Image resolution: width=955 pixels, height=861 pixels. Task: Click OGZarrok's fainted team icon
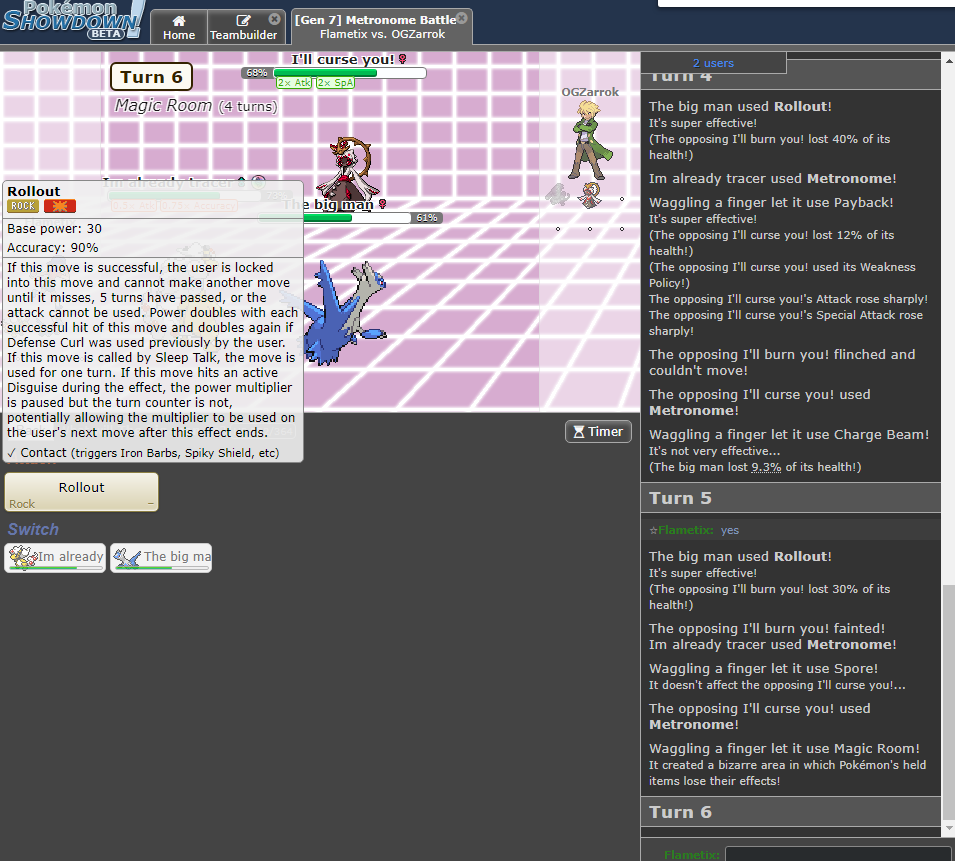point(557,195)
